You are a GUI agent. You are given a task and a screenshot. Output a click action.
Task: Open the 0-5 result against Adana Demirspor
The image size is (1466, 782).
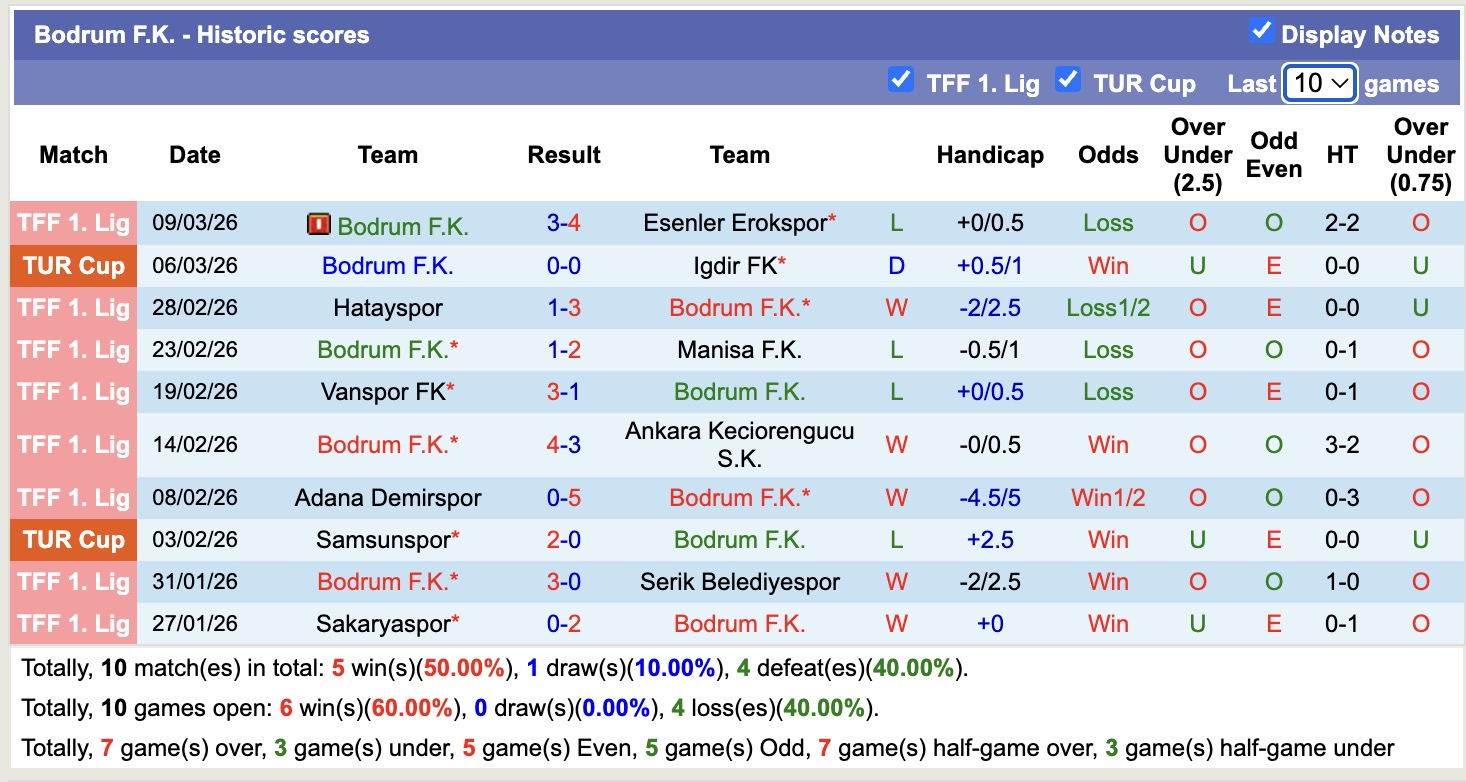pyautogui.click(x=564, y=498)
